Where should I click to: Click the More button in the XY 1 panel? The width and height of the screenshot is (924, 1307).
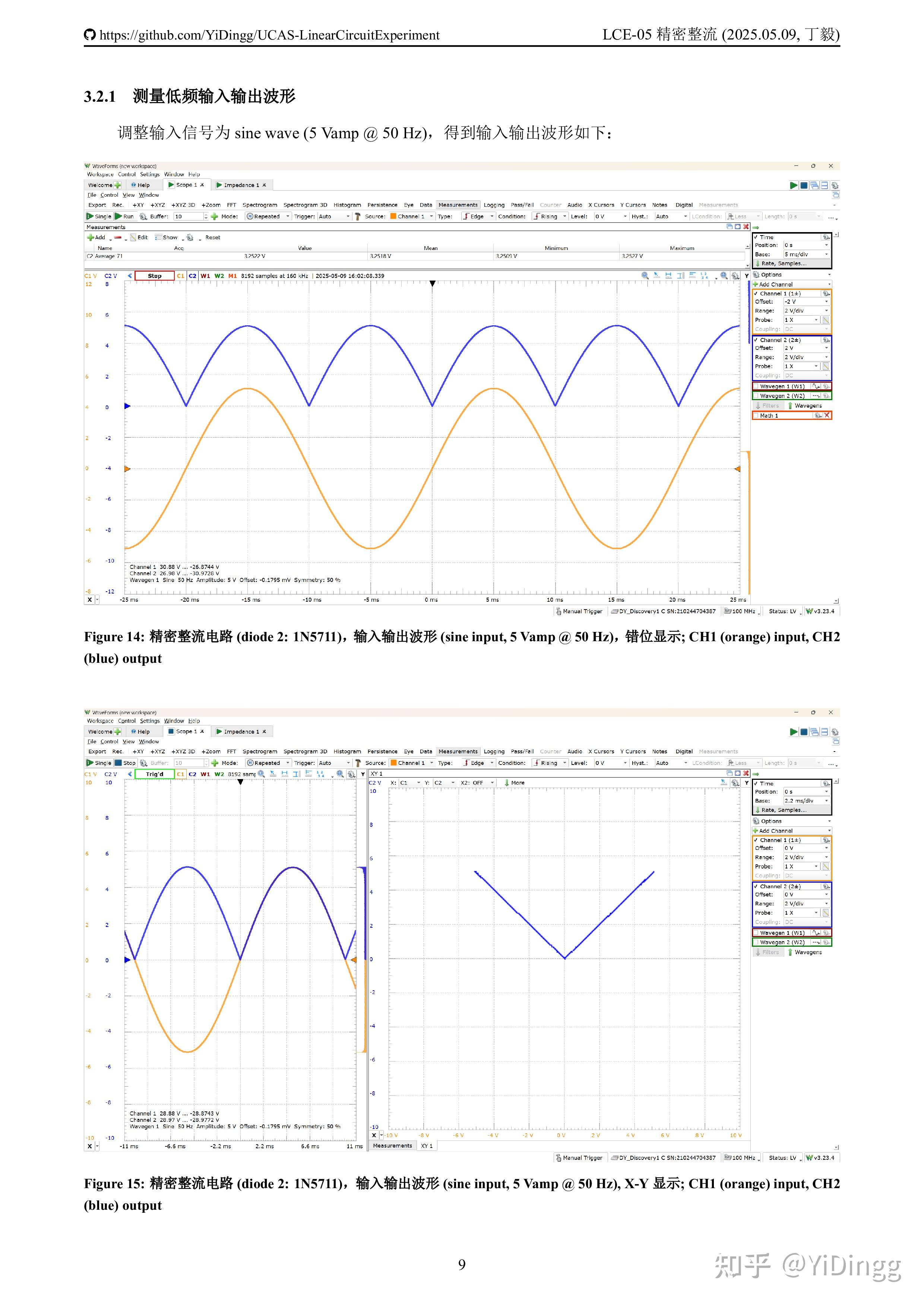point(514,783)
